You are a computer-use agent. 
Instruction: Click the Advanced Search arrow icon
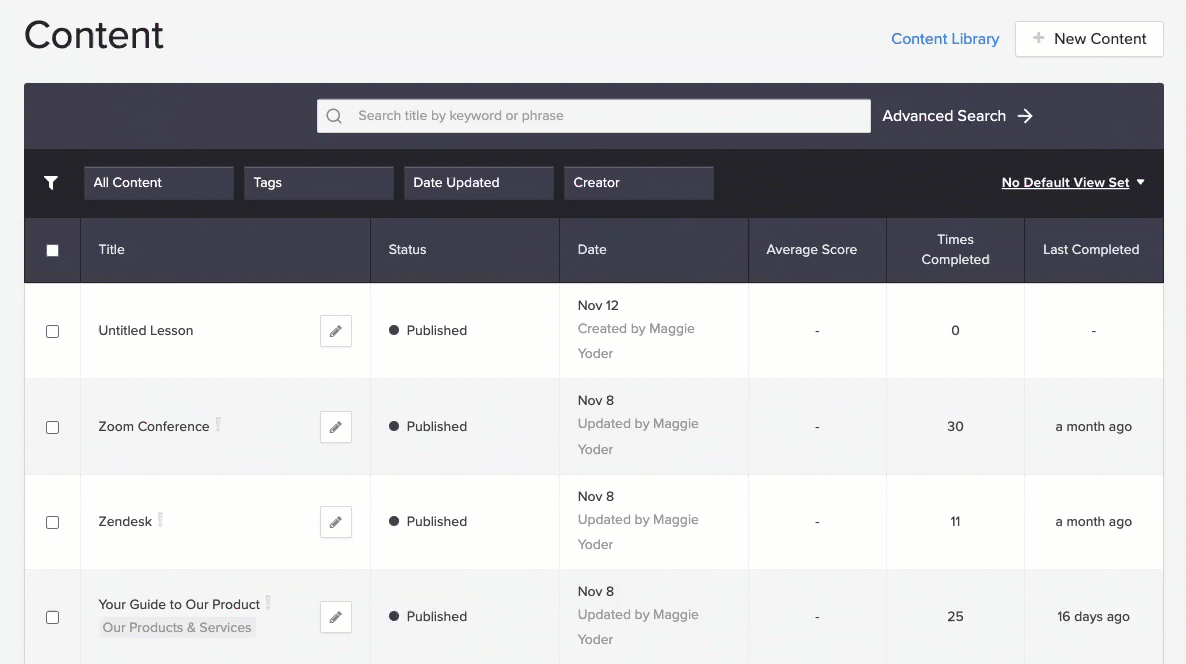[1025, 116]
